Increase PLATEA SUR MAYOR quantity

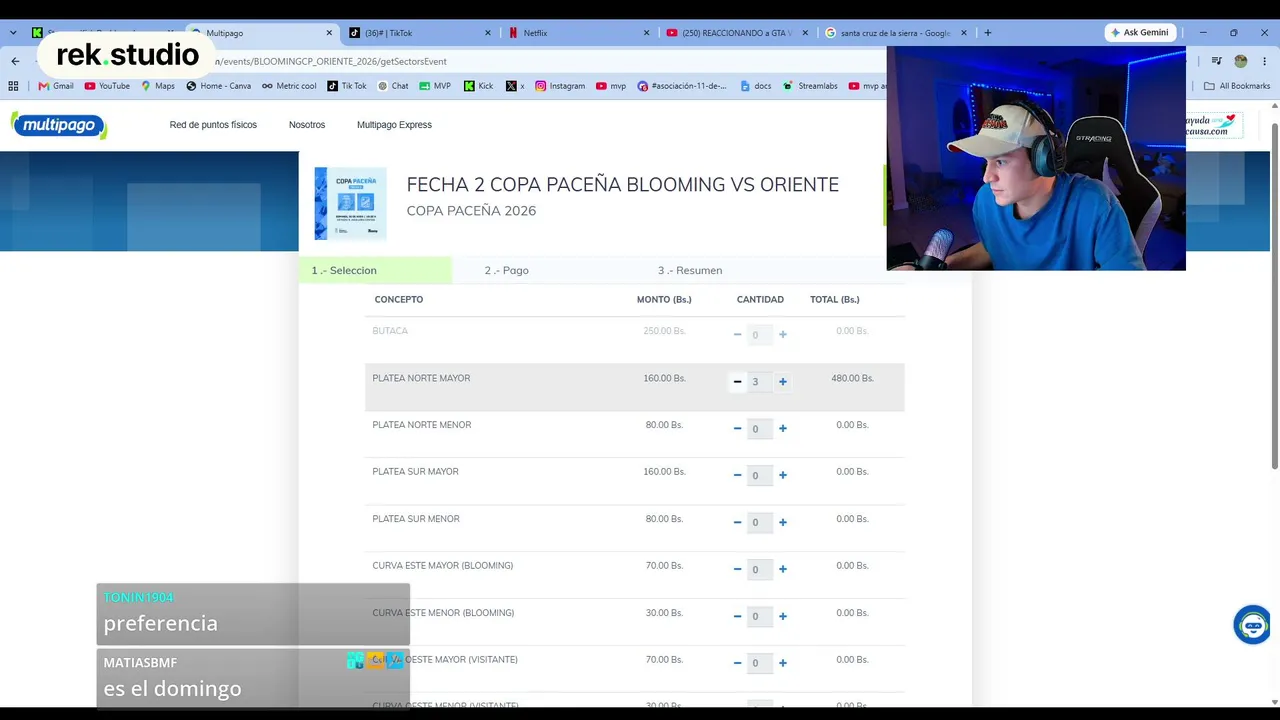(x=783, y=475)
